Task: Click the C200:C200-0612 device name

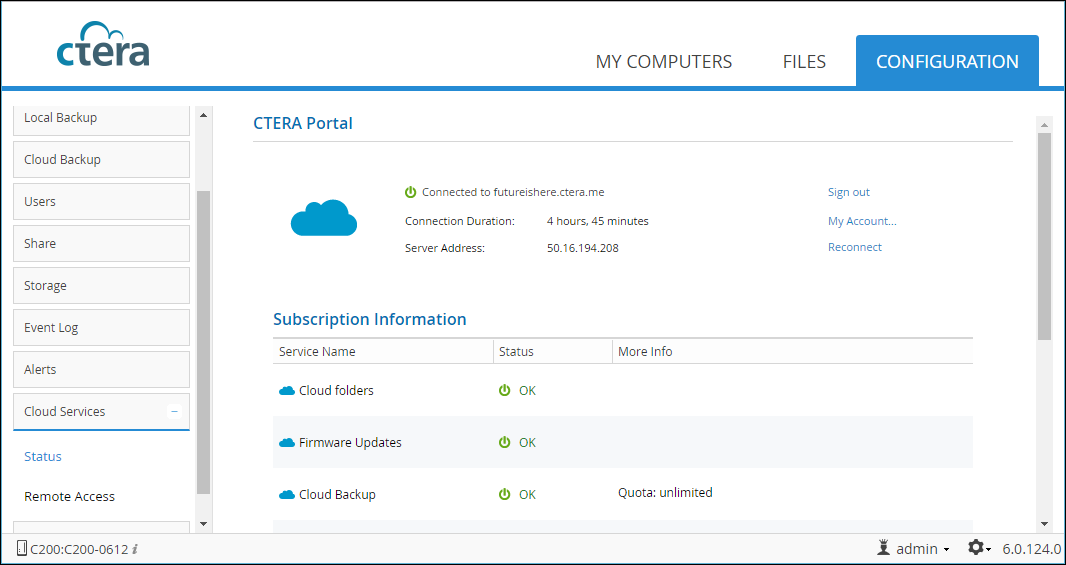Action: coord(79,549)
